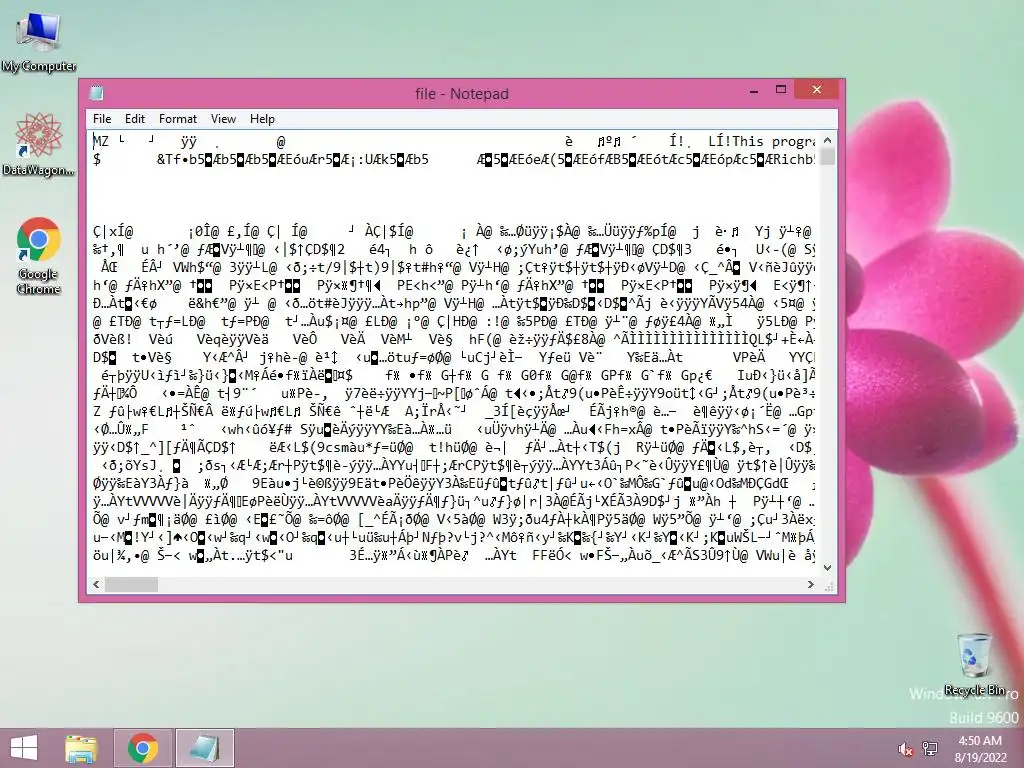Select the Recycle Bin desktop icon

pyautogui.click(x=974, y=664)
